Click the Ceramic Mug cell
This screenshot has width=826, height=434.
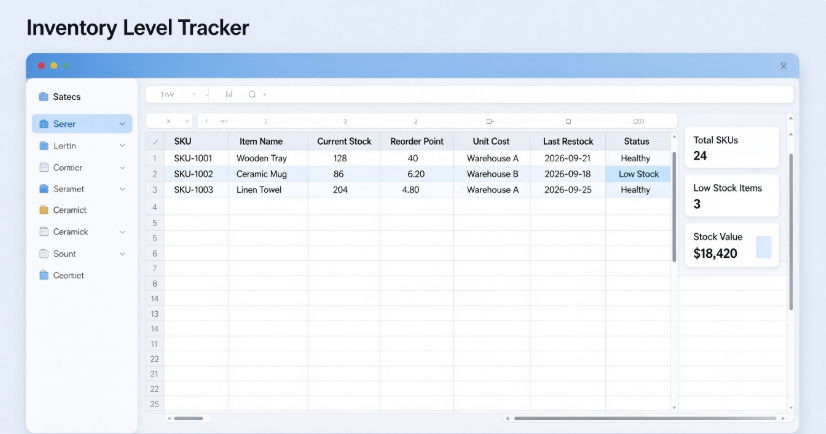click(x=268, y=174)
